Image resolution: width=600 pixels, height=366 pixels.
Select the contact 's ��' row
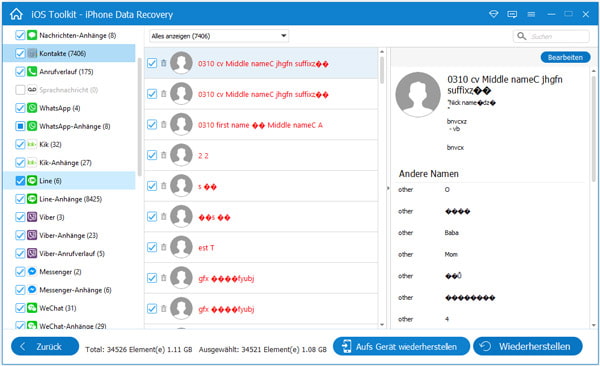[261, 186]
